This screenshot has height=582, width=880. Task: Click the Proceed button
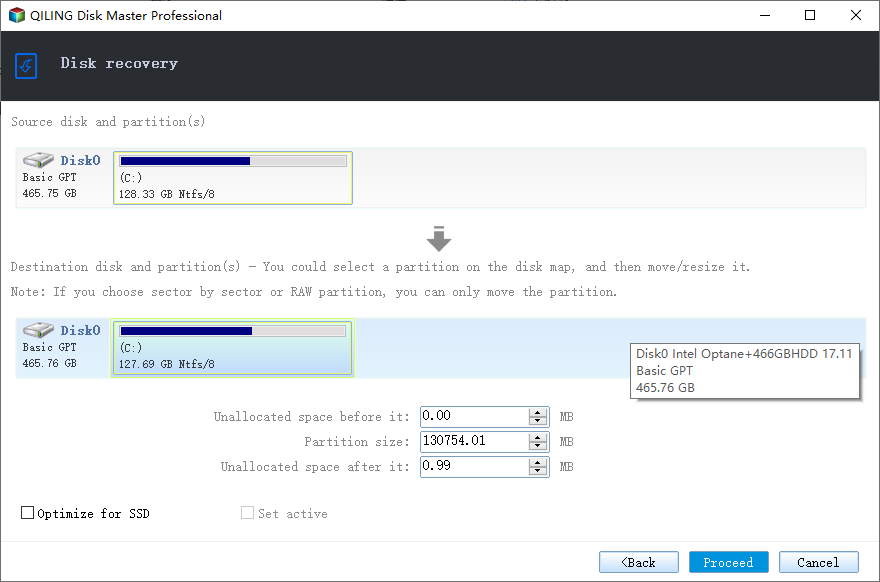pyautogui.click(x=728, y=562)
